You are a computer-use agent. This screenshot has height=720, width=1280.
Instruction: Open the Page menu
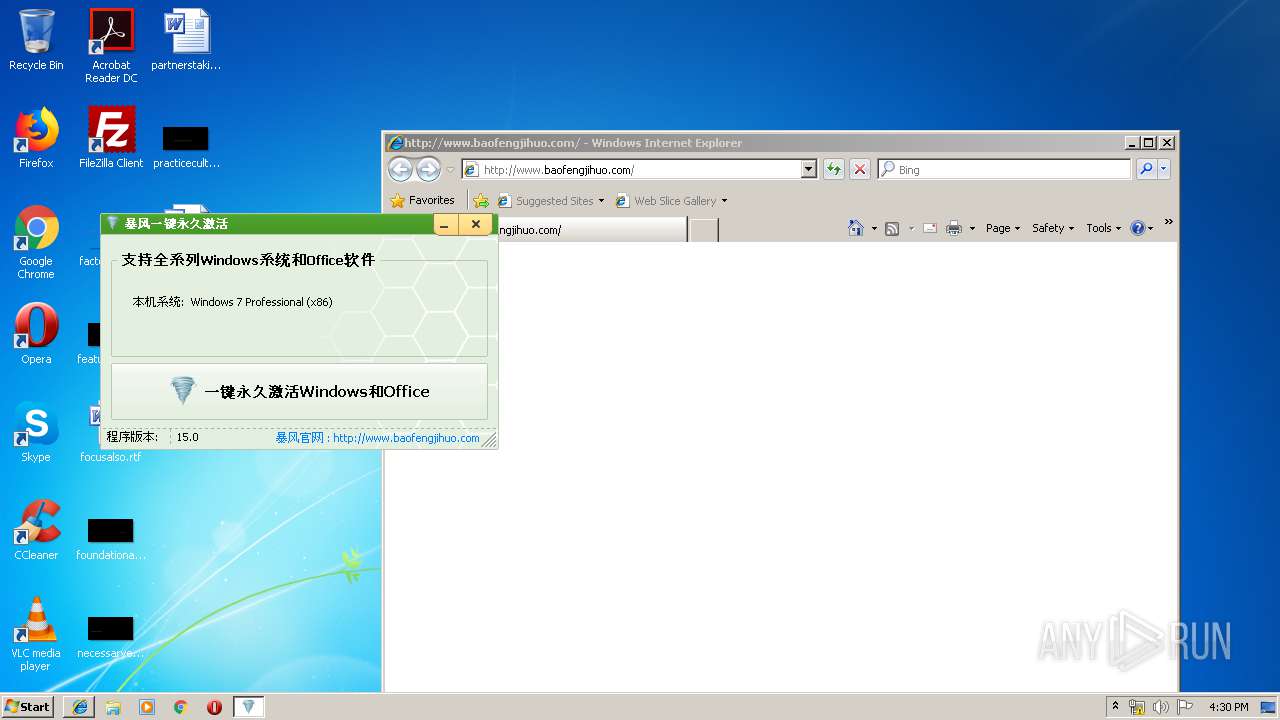[1003, 228]
